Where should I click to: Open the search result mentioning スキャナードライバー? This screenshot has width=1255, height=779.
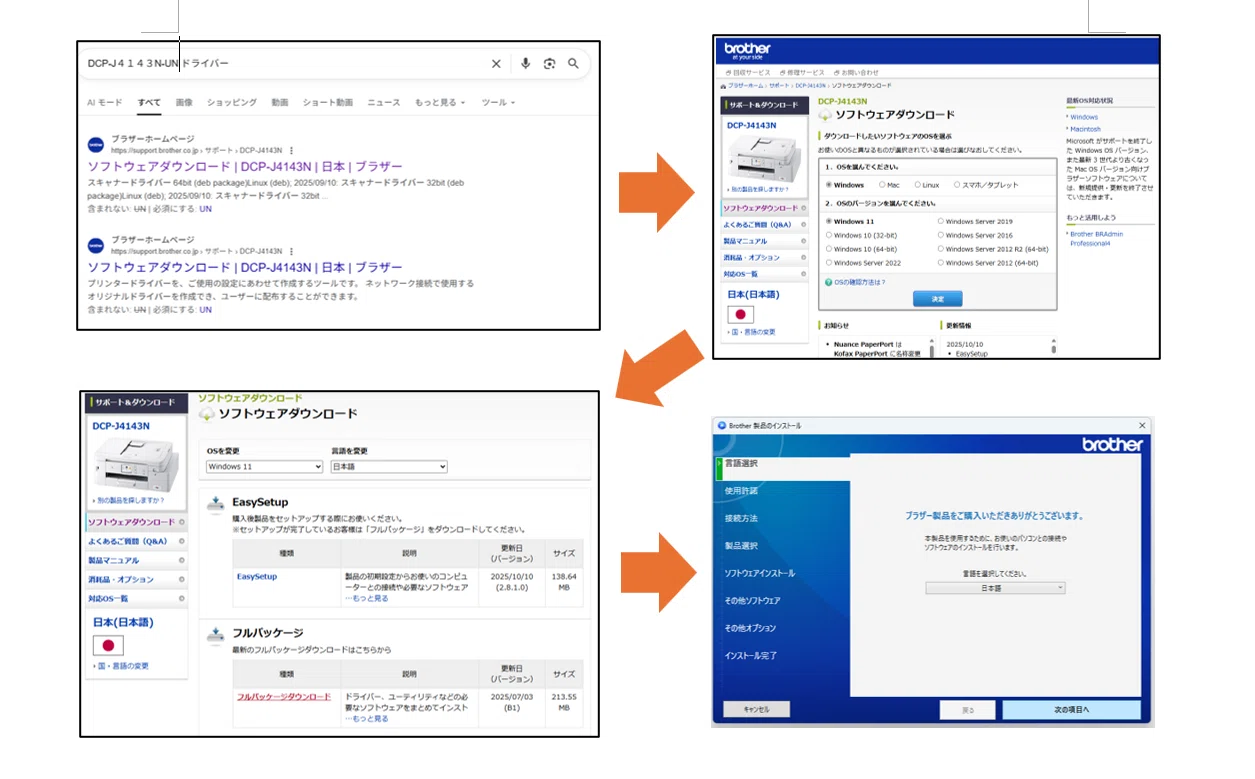(x=245, y=166)
